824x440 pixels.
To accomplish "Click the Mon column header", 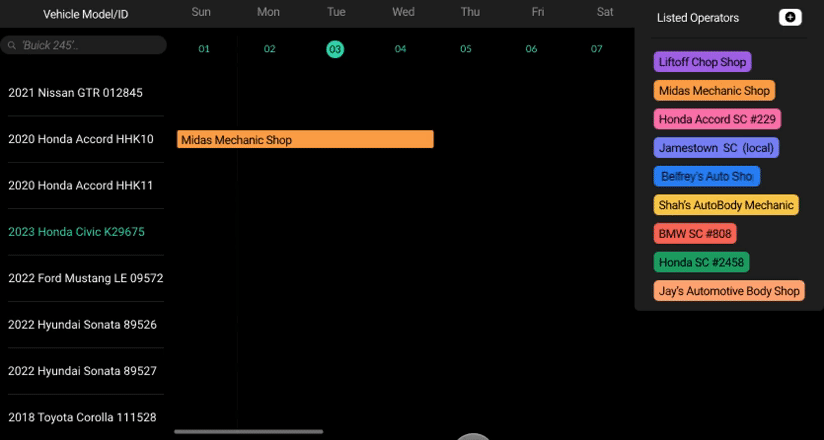I will point(269,12).
